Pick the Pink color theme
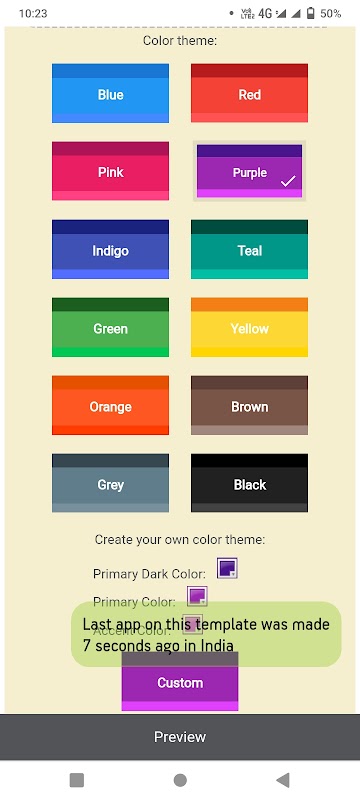 110,171
